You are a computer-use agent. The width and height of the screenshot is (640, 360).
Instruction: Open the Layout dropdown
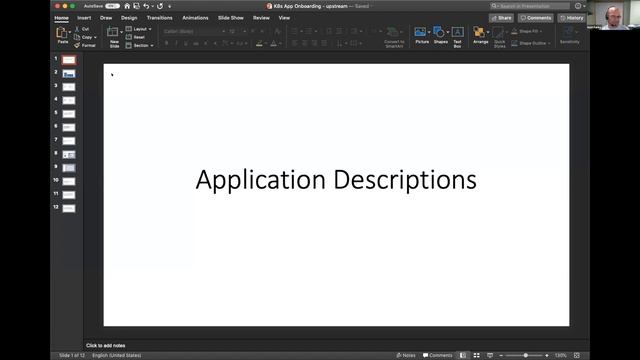(139, 29)
